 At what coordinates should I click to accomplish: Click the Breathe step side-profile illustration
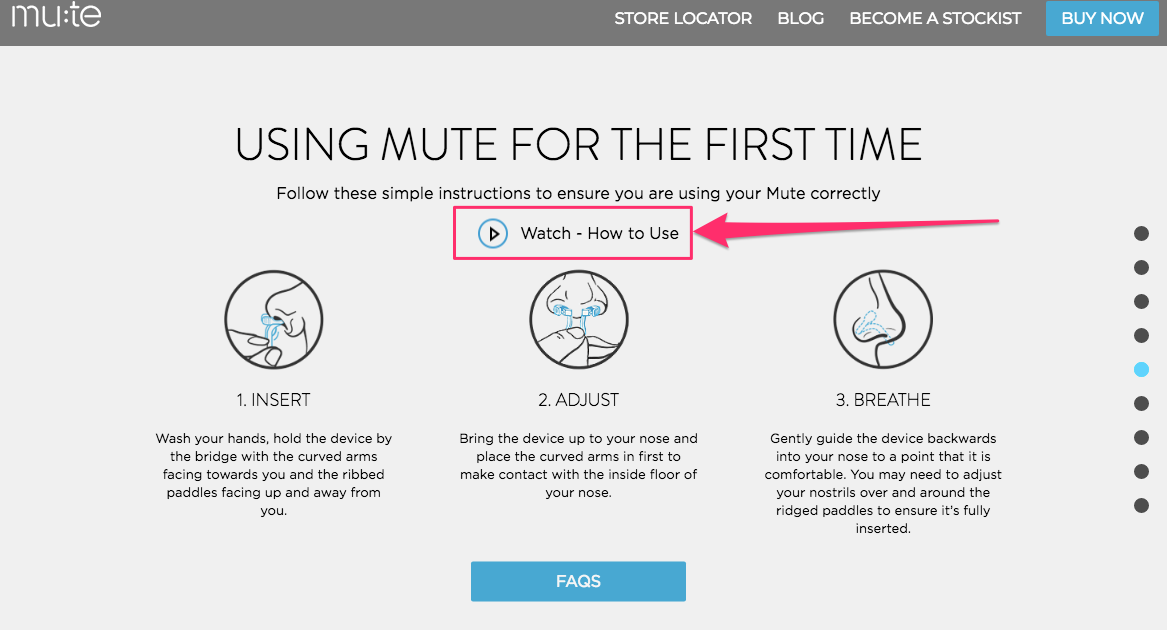click(883, 319)
